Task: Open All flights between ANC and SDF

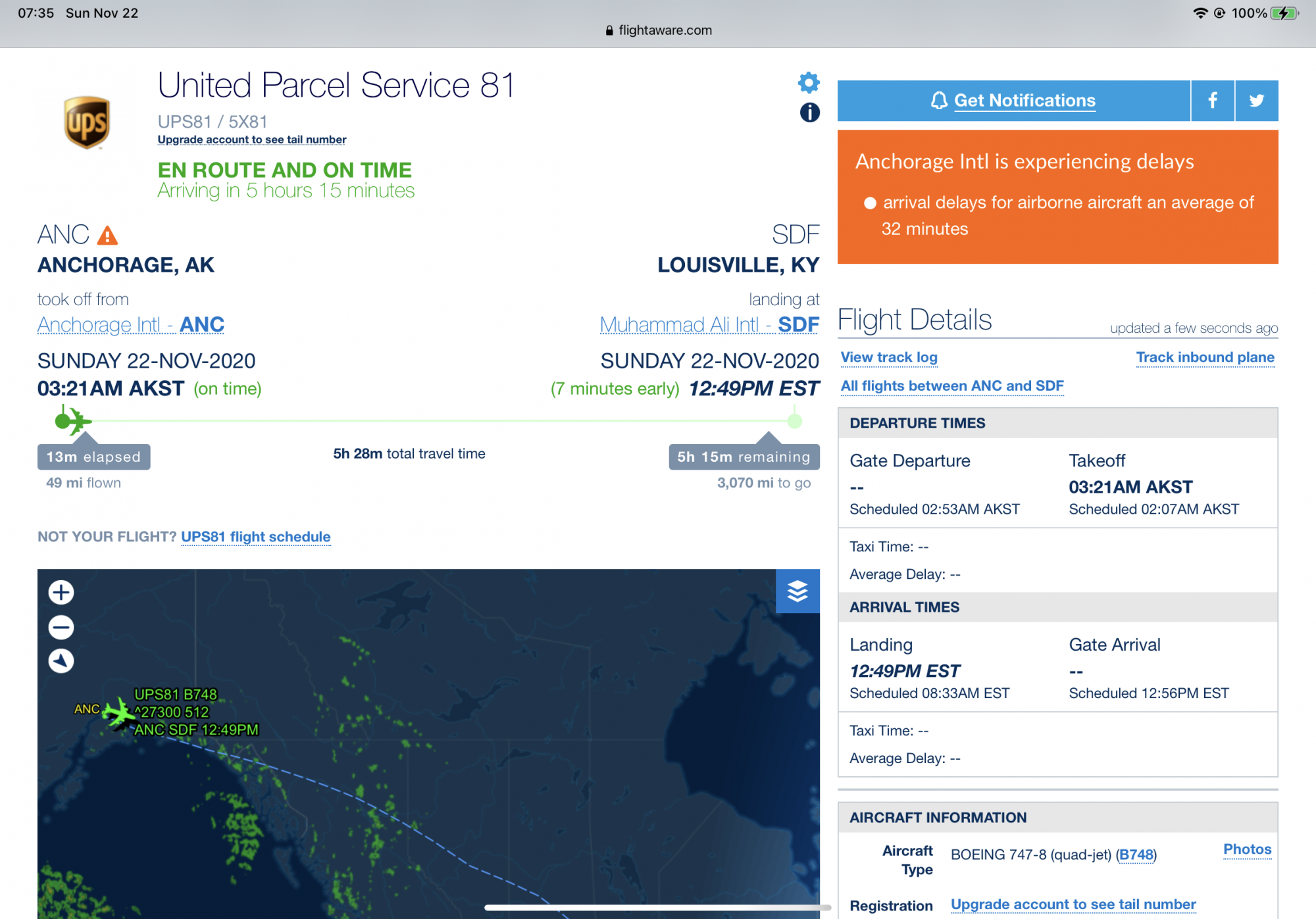Action: point(951,386)
